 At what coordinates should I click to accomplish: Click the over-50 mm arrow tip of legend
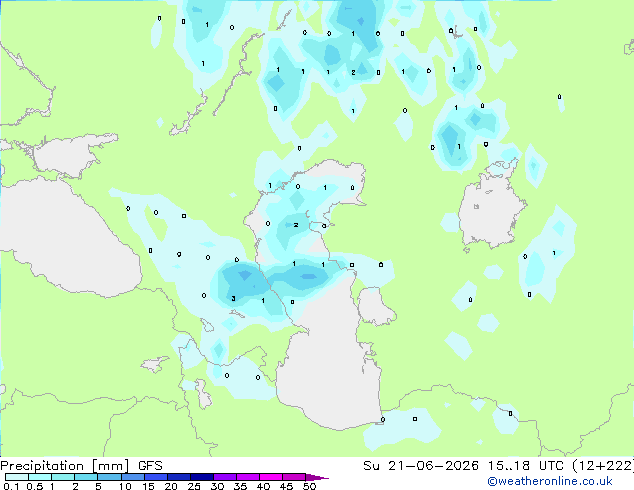click(317, 477)
